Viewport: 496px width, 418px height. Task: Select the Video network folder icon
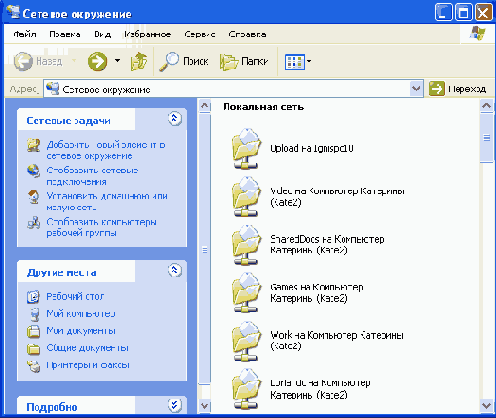[x=246, y=196]
